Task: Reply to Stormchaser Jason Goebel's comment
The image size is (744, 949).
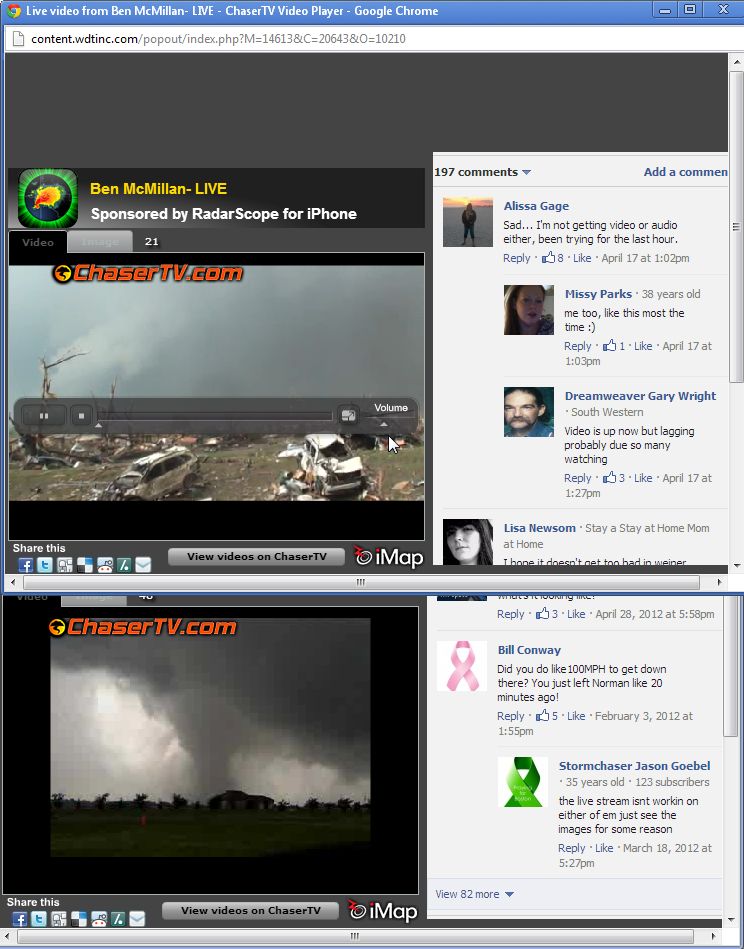Action: coord(571,848)
